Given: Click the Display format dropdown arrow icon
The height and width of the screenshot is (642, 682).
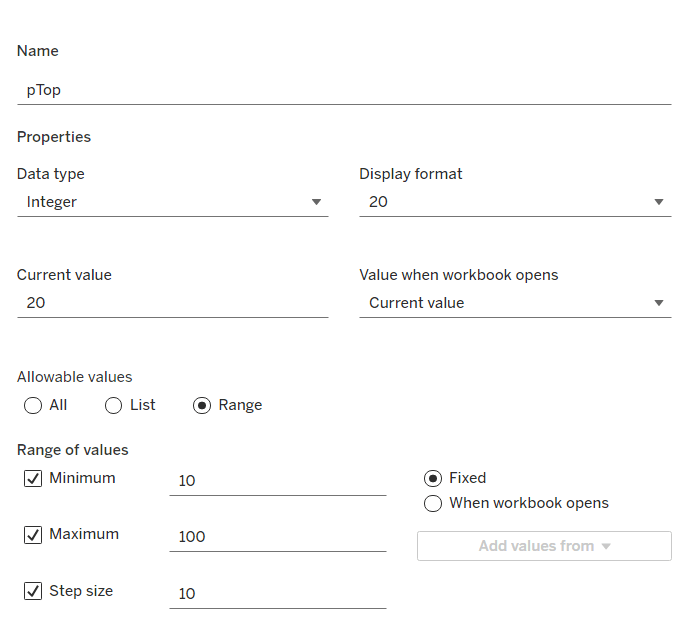Looking at the screenshot, I should (x=659, y=202).
